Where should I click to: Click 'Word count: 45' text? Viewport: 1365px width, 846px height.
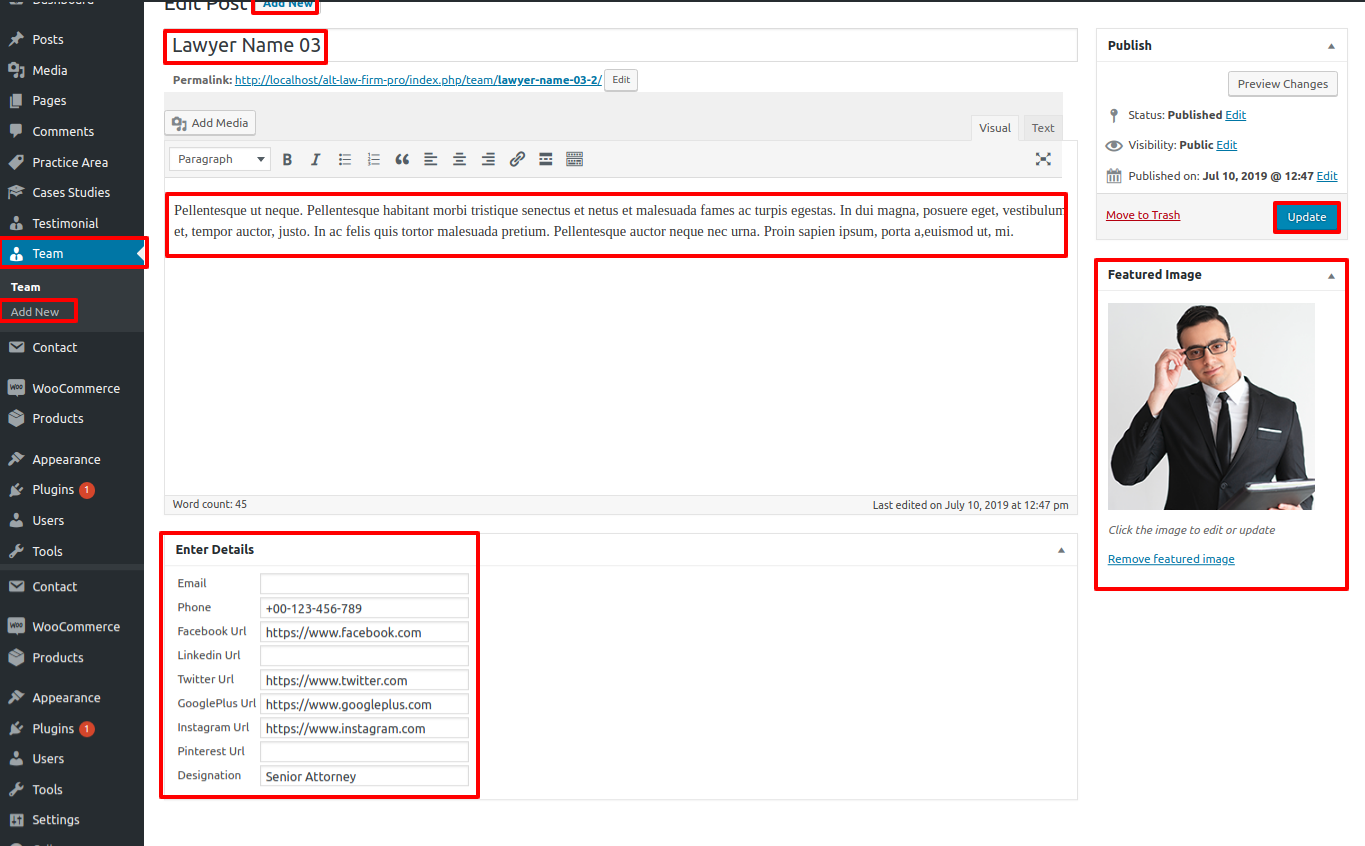210,504
